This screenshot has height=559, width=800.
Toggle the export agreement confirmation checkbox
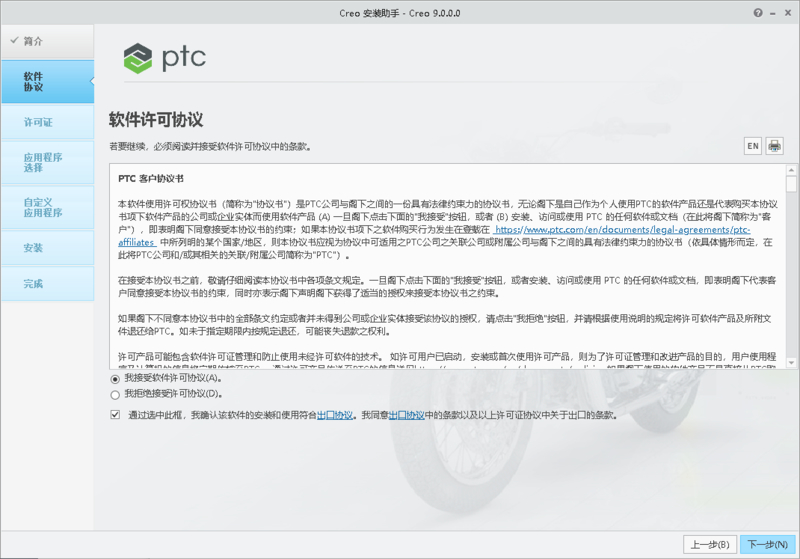(x=115, y=415)
